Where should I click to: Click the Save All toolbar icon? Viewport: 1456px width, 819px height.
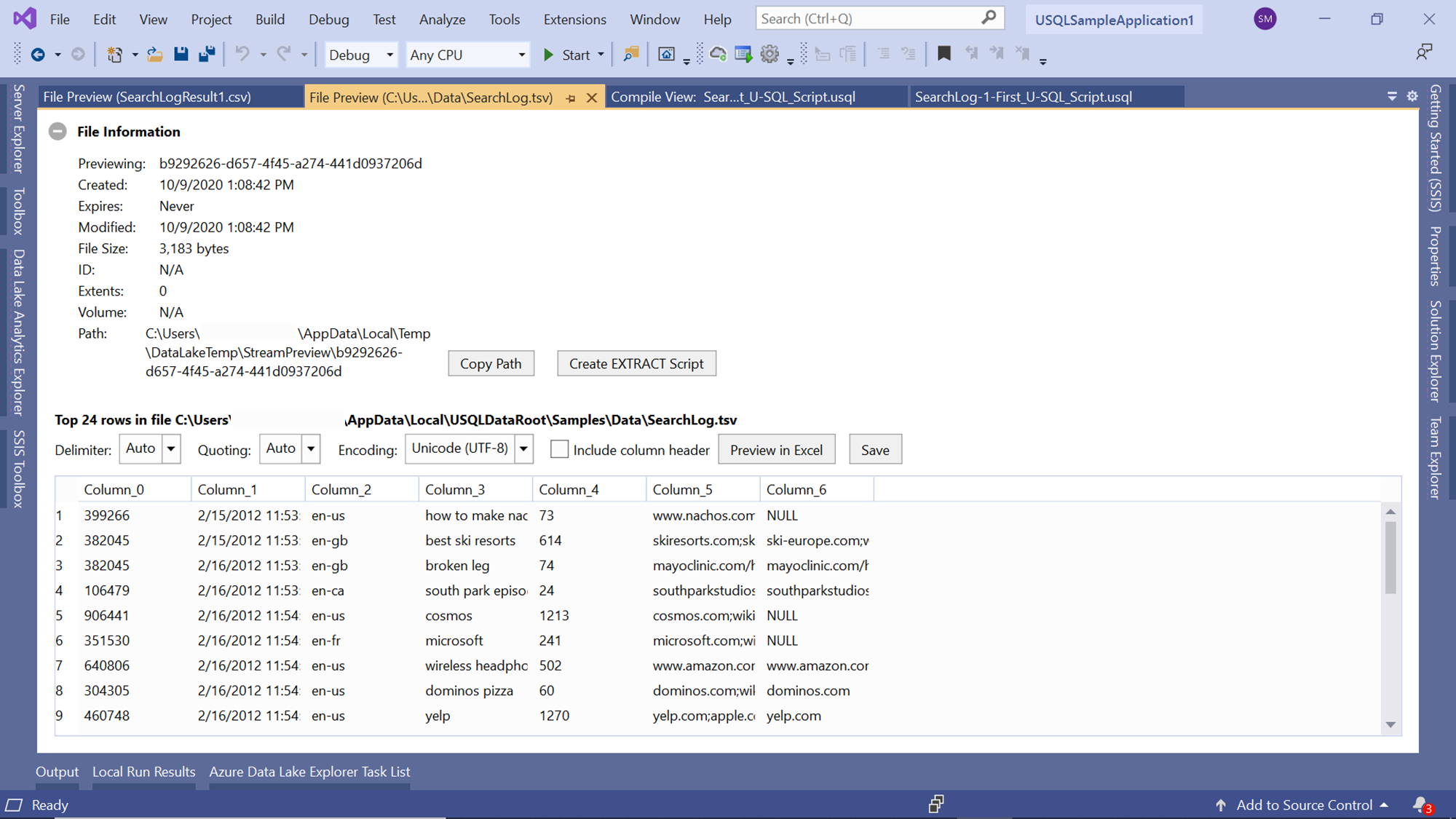(207, 54)
